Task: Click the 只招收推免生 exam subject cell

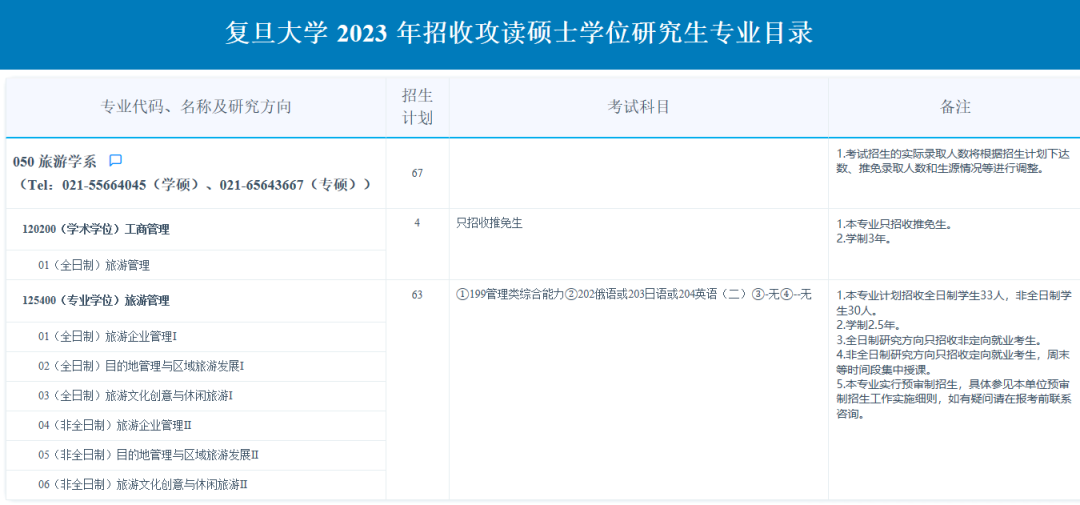Action: click(x=489, y=223)
